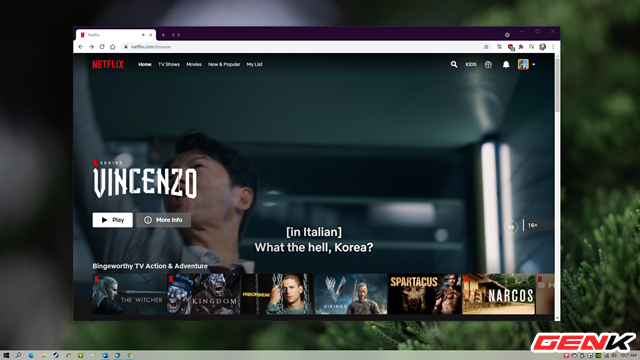Open the gift icon in Netflix header
The height and width of the screenshot is (360, 640).
pyautogui.click(x=488, y=64)
